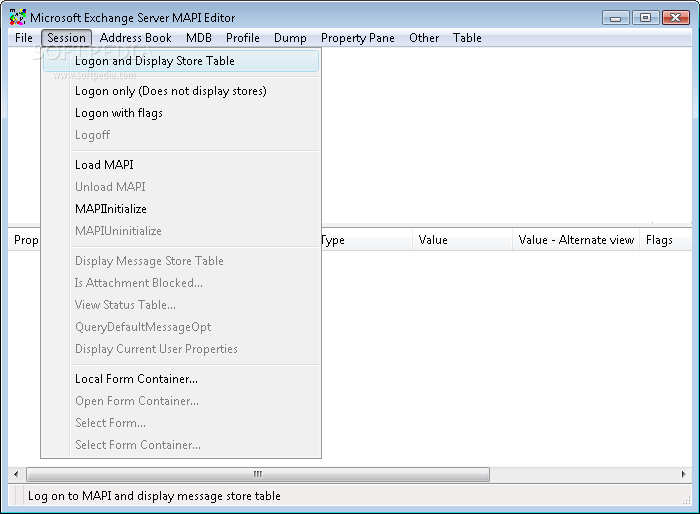
Task: Sort by the Type column header
Action: pos(367,240)
